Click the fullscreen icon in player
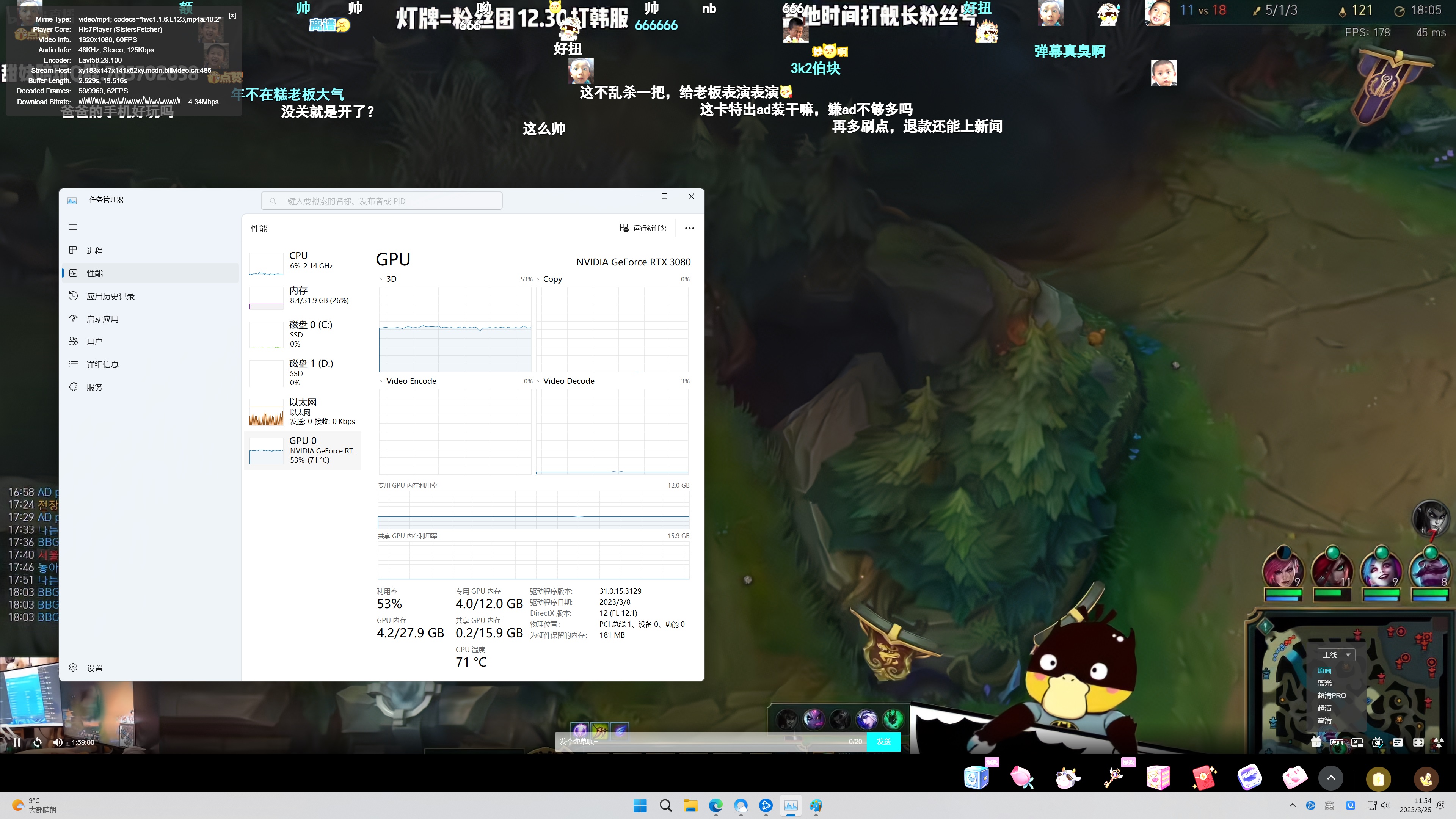 (x=1419, y=743)
